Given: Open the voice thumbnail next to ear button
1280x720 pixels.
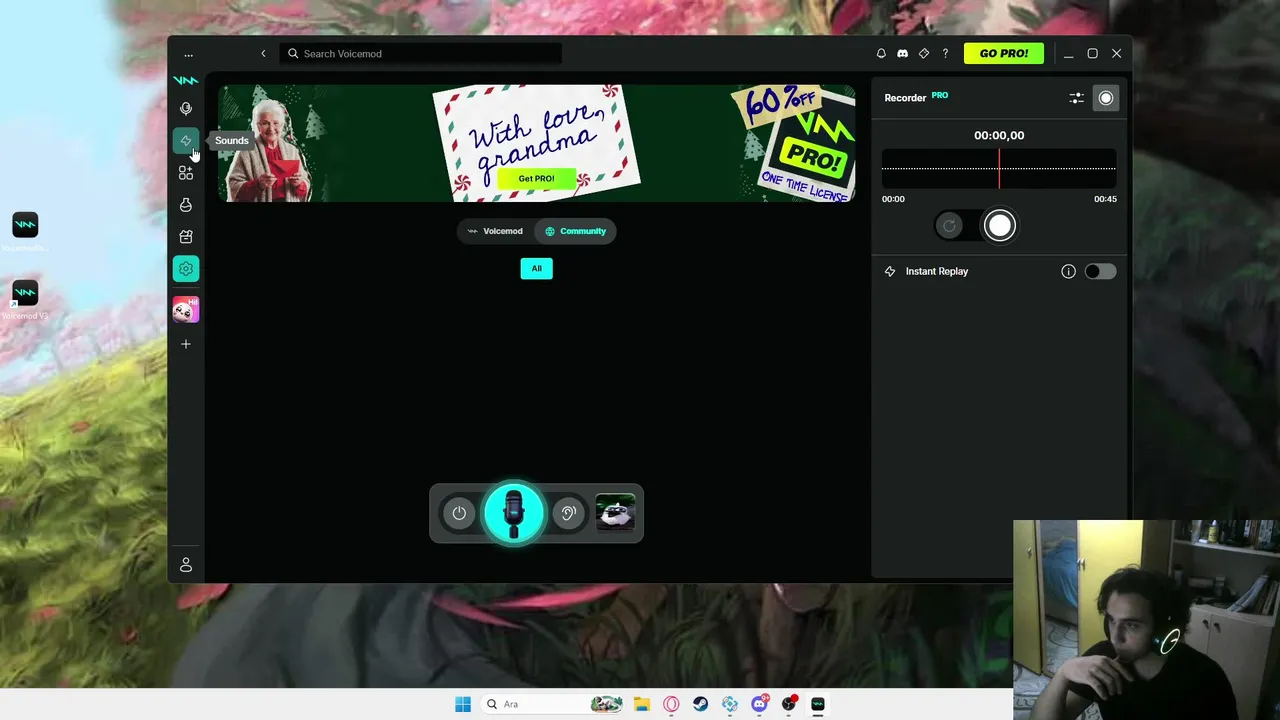Looking at the screenshot, I should coord(615,513).
